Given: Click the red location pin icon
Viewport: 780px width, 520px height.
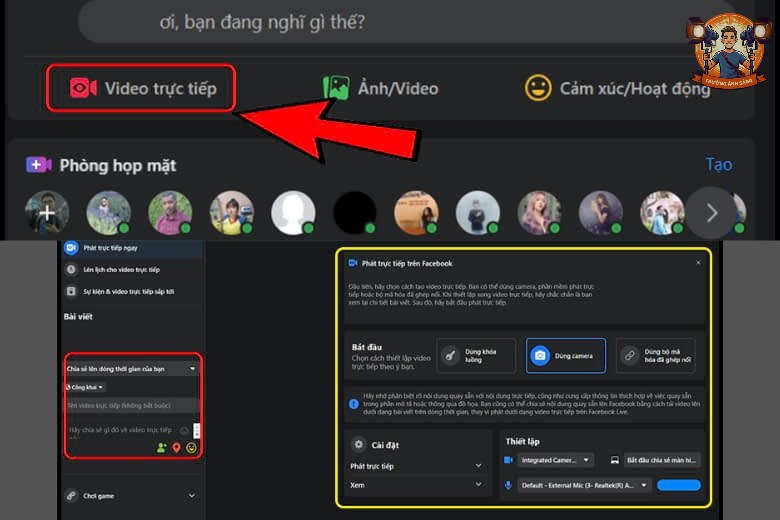Looking at the screenshot, I should coord(176,448).
